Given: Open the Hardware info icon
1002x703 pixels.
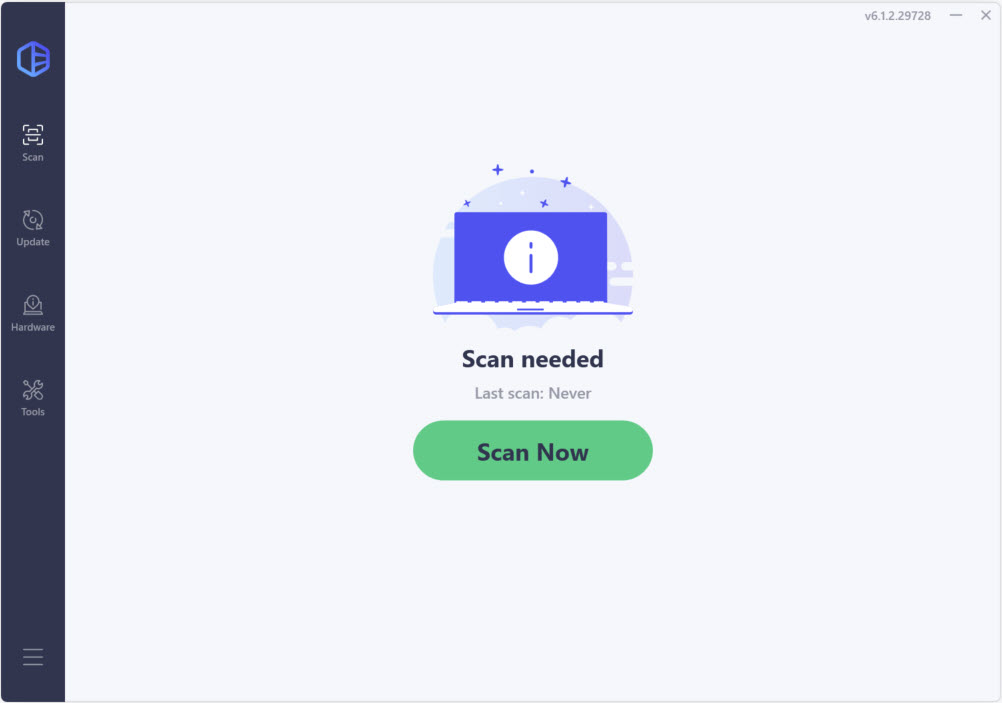Looking at the screenshot, I should pos(33,305).
